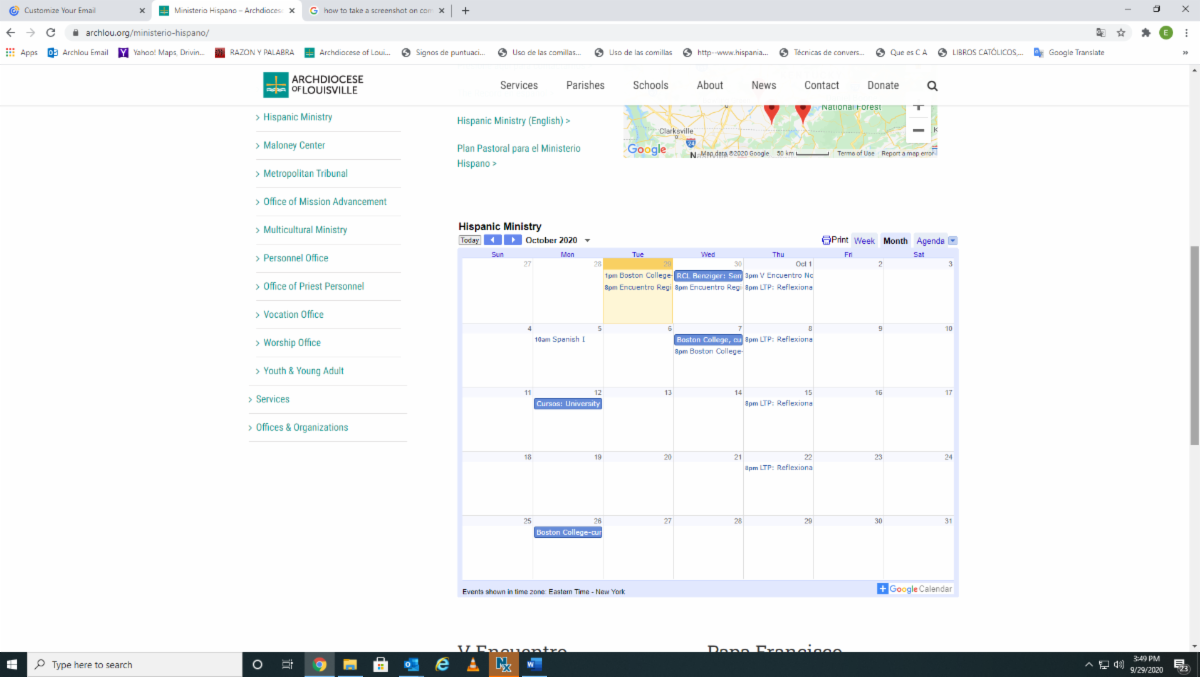Bookmark this page with star icon

pos(1121,32)
